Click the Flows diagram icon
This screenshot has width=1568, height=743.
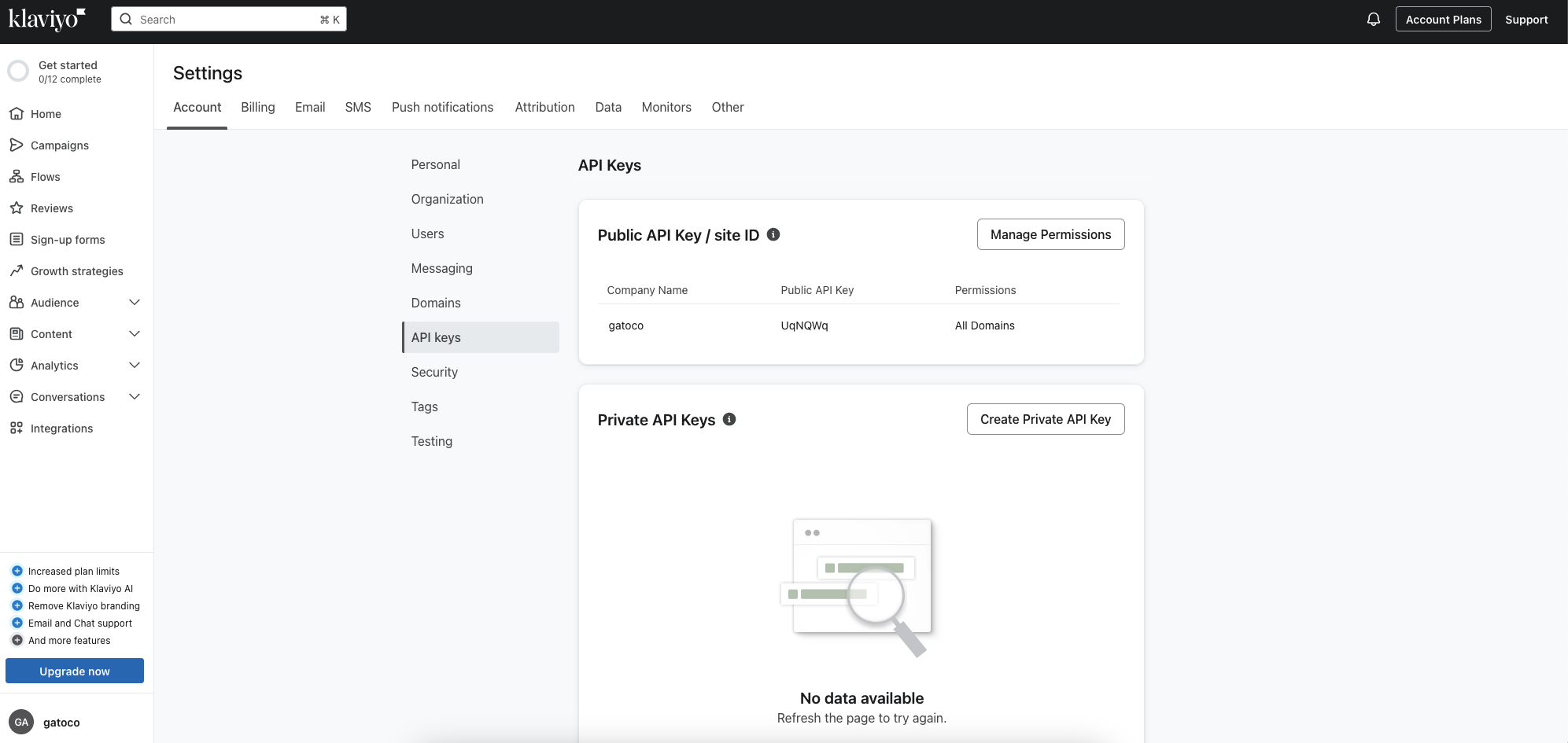pyautogui.click(x=17, y=177)
